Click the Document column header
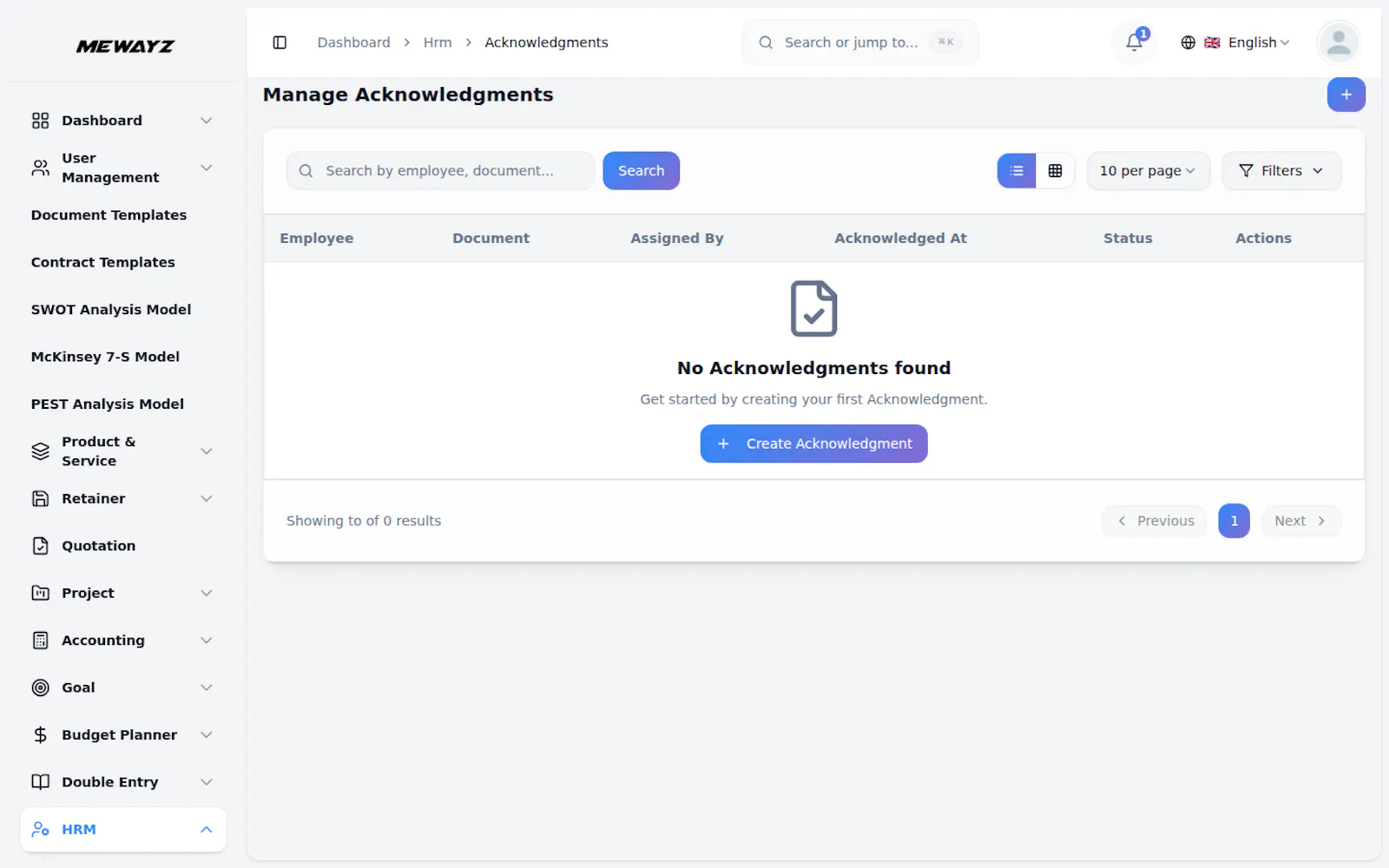The width and height of the screenshot is (1389, 868). click(x=490, y=238)
